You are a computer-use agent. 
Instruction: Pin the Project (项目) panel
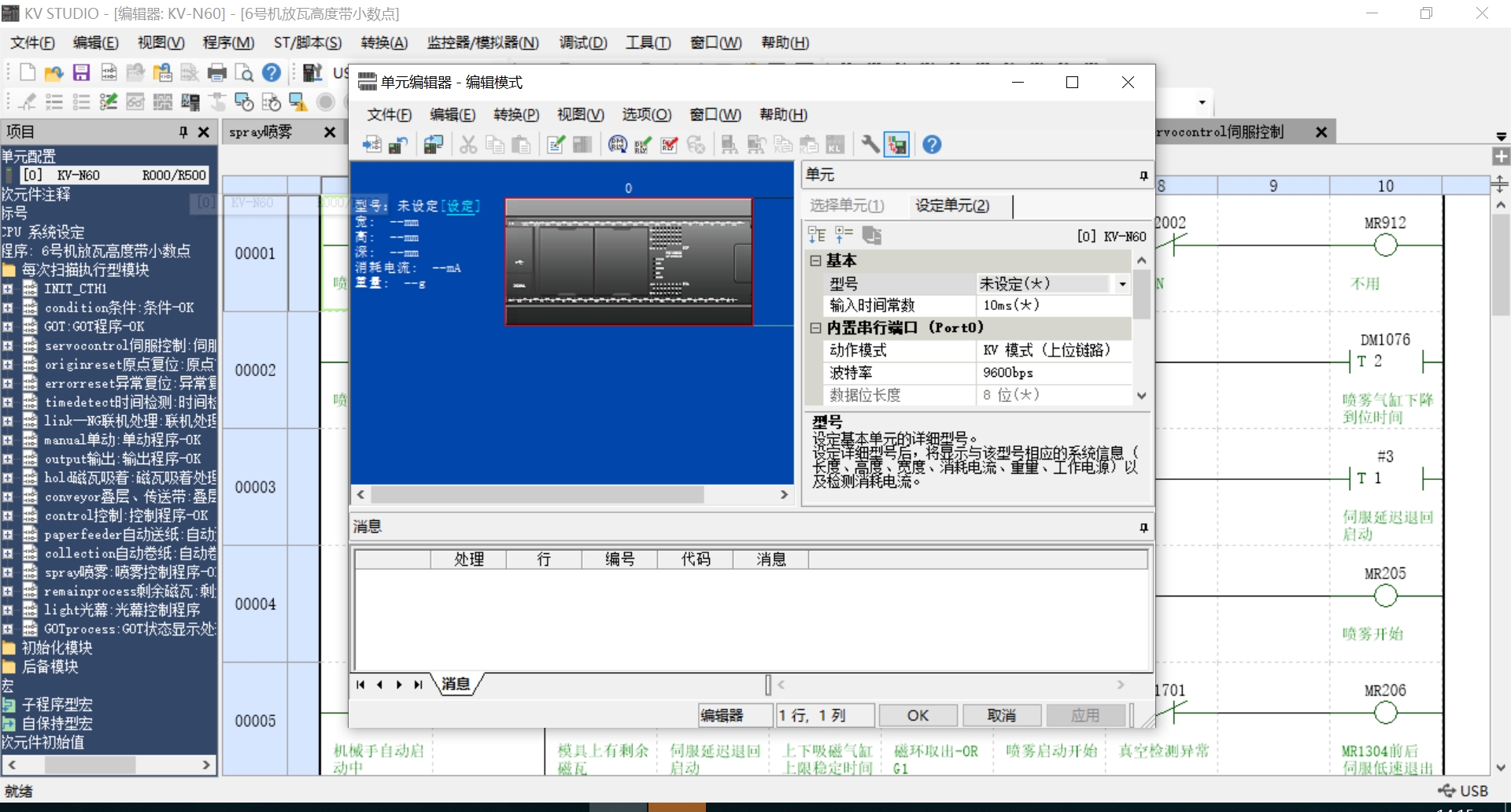[183, 132]
